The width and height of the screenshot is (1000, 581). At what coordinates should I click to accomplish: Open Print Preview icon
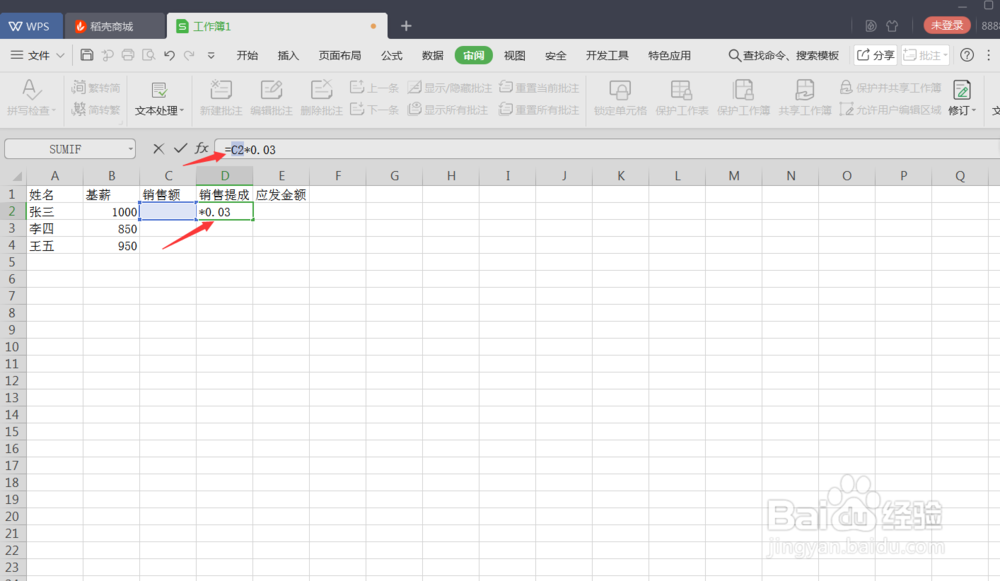click(x=149, y=55)
